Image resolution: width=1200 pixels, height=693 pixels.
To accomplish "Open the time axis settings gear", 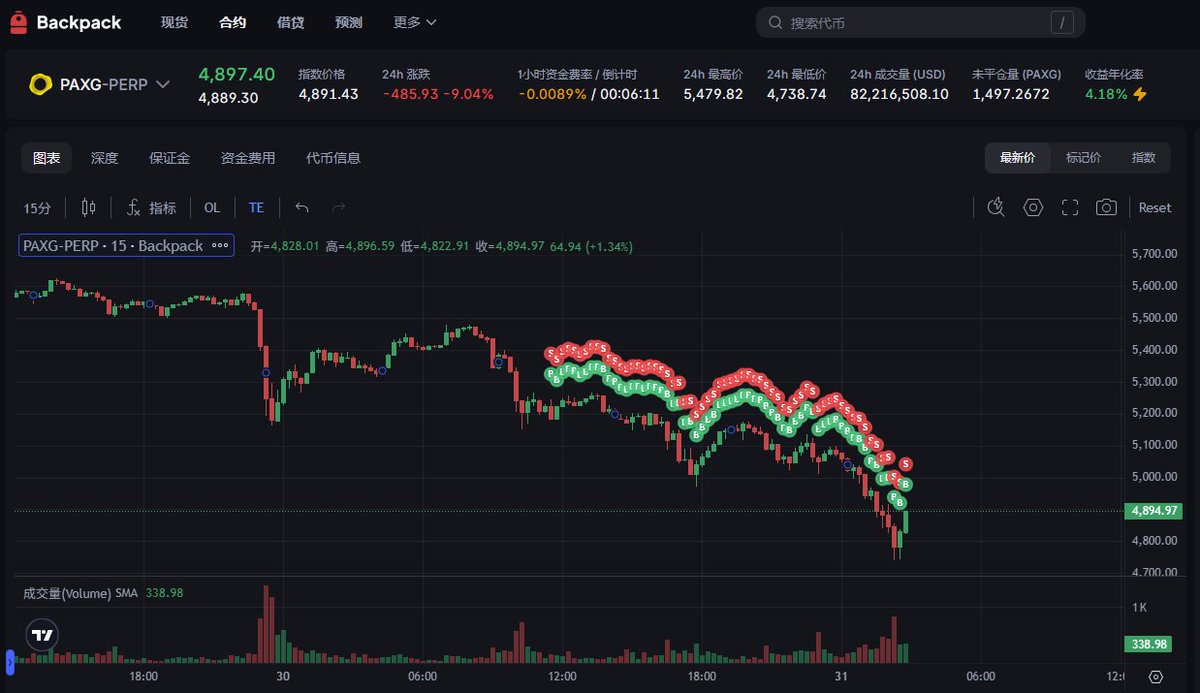I will pos(1155,677).
